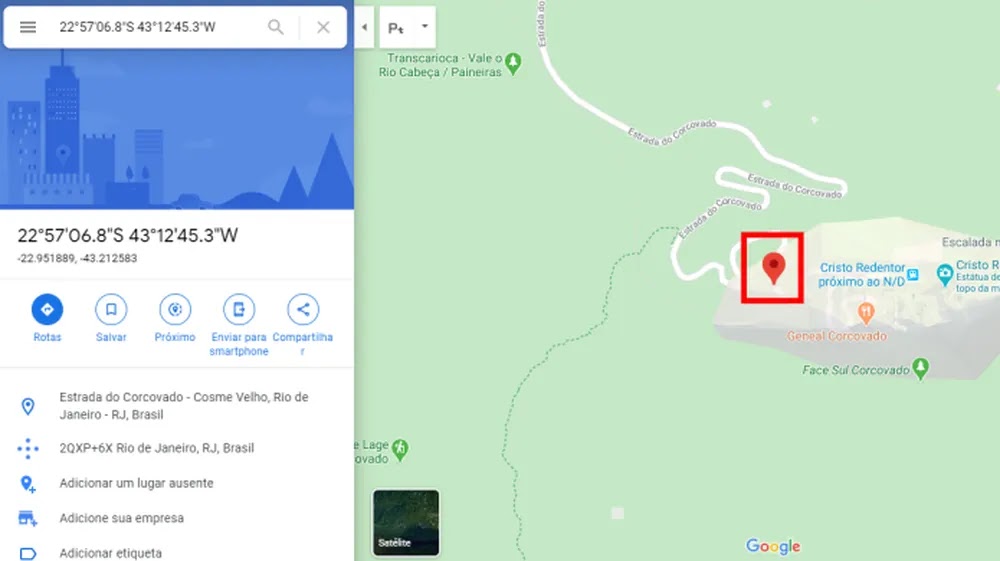
Task: Expand the Pt language dropdown arrow
Action: pyautogui.click(x=425, y=26)
